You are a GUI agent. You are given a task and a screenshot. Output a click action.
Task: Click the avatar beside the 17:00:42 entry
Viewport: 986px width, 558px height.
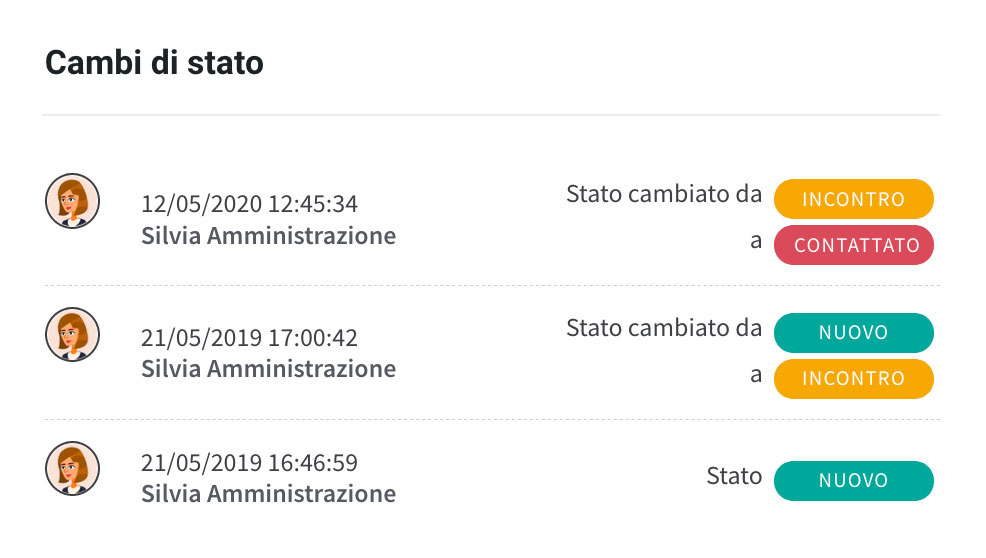72,334
